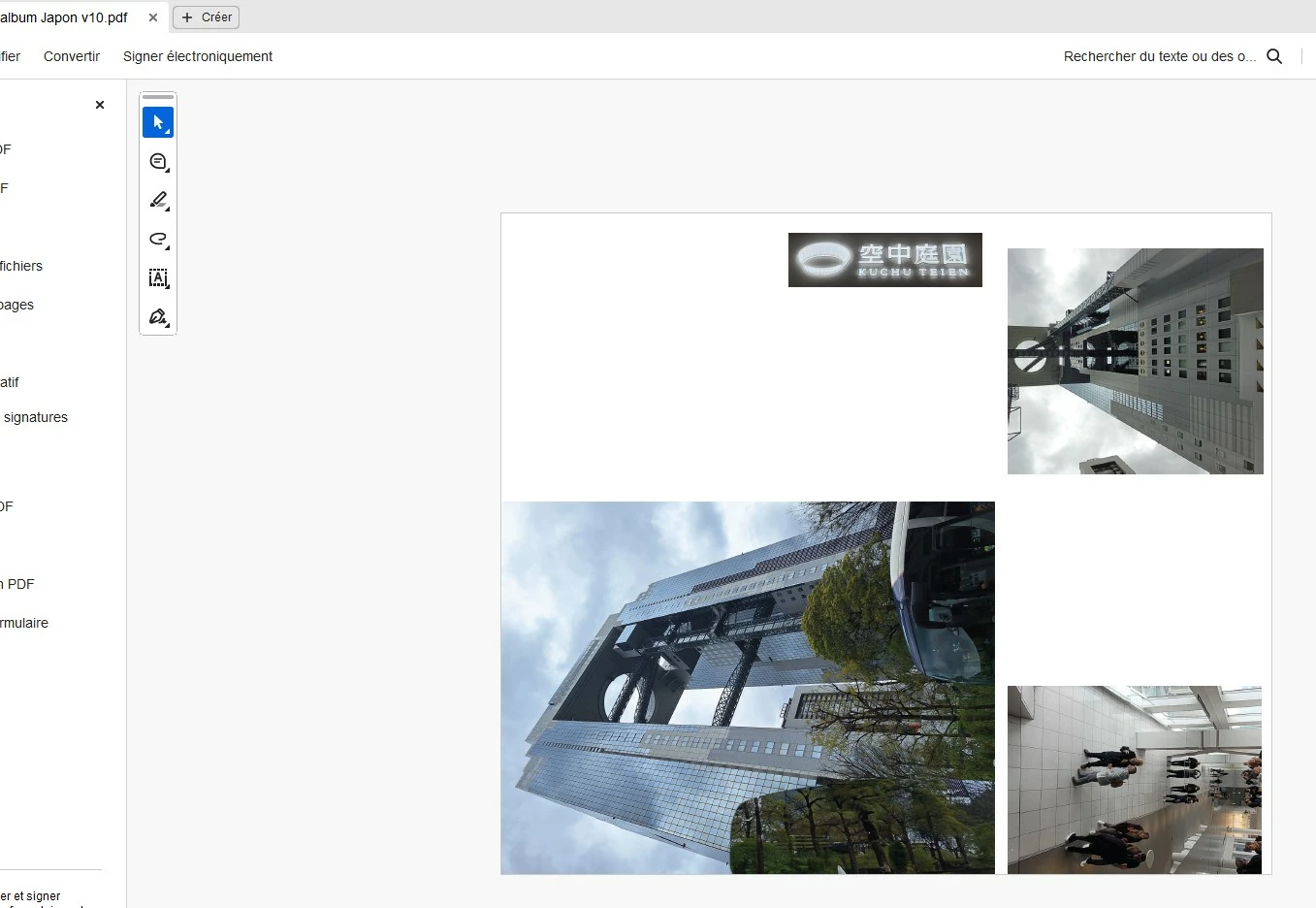Click the signatures entry in side panel
Image resolution: width=1316 pixels, height=908 pixels.
(x=35, y=417)
